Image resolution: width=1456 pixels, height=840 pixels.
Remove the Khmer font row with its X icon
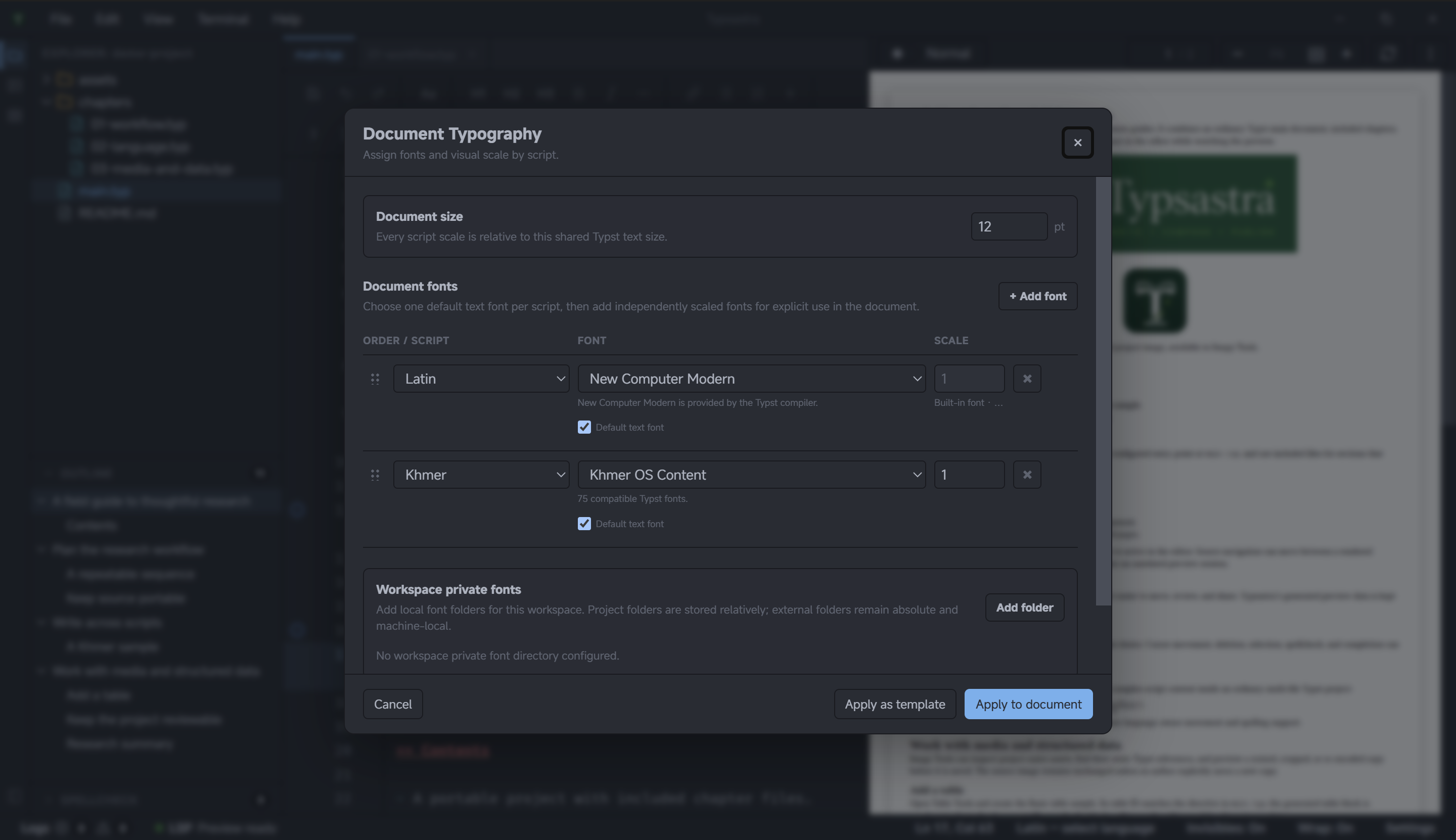click(1027, 475)
